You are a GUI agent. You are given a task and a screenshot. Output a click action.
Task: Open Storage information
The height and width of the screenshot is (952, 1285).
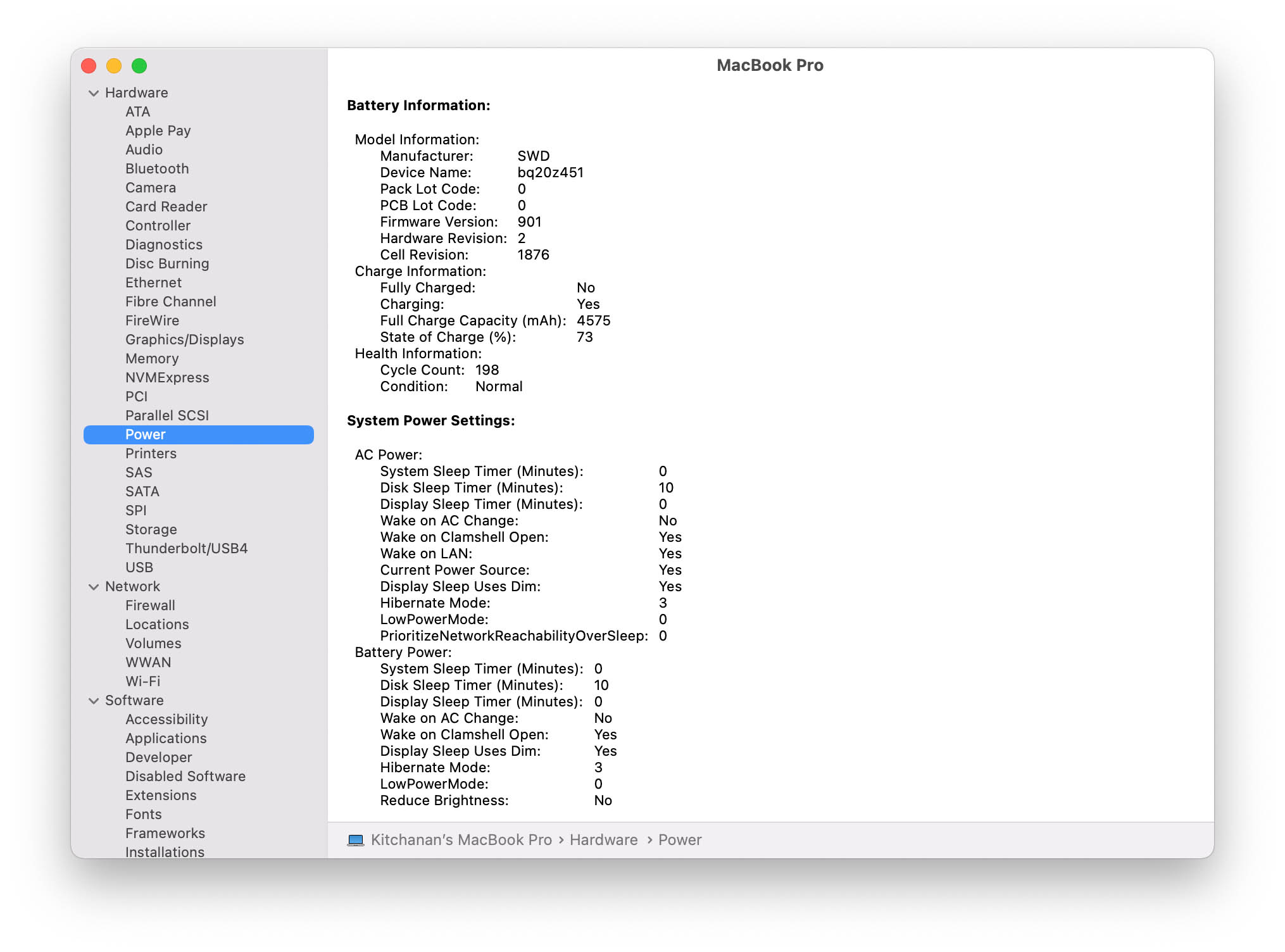151,530
